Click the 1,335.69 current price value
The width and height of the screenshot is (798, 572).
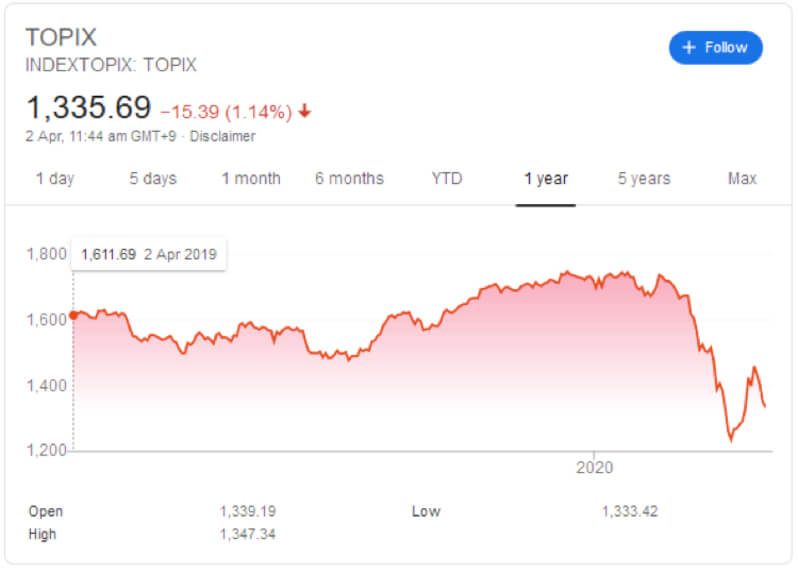[x=89, y=108]
